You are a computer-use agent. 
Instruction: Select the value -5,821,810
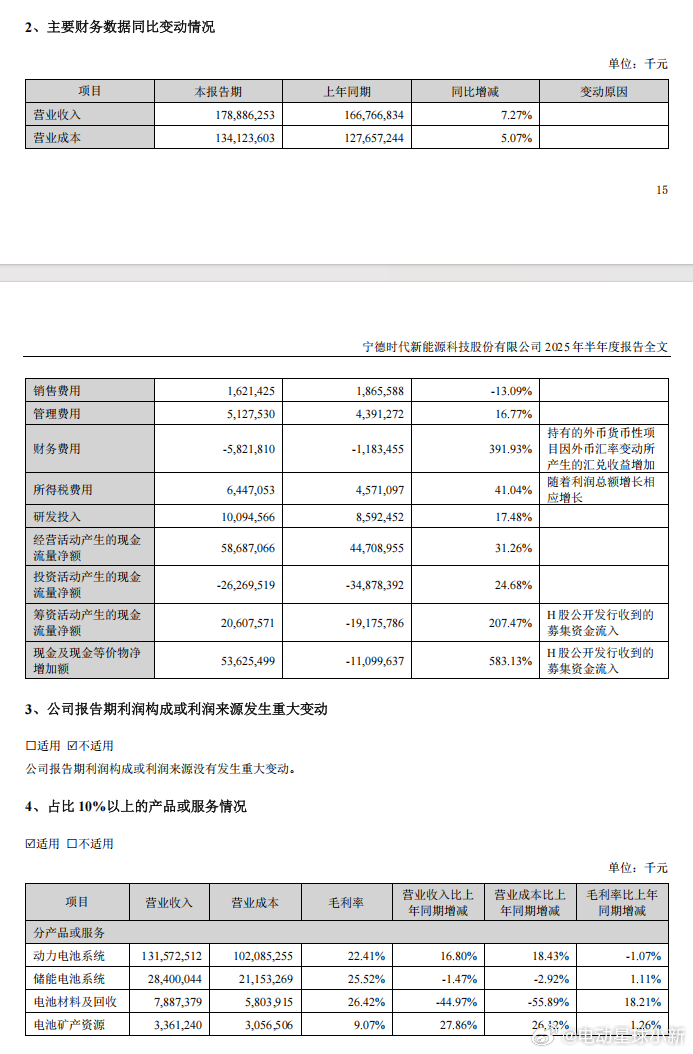click(249, 449)
